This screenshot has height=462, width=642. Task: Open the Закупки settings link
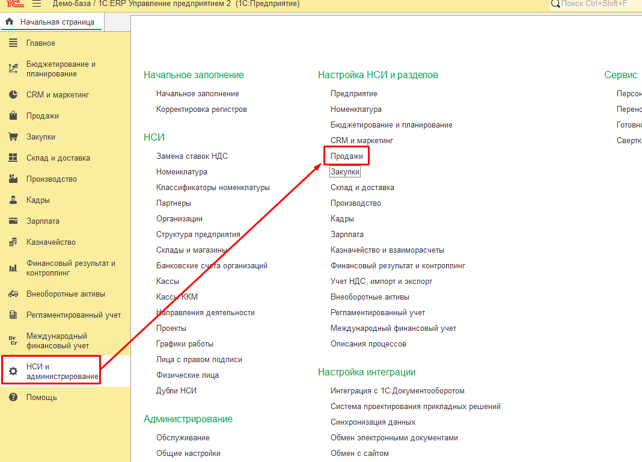click(345, 172)
